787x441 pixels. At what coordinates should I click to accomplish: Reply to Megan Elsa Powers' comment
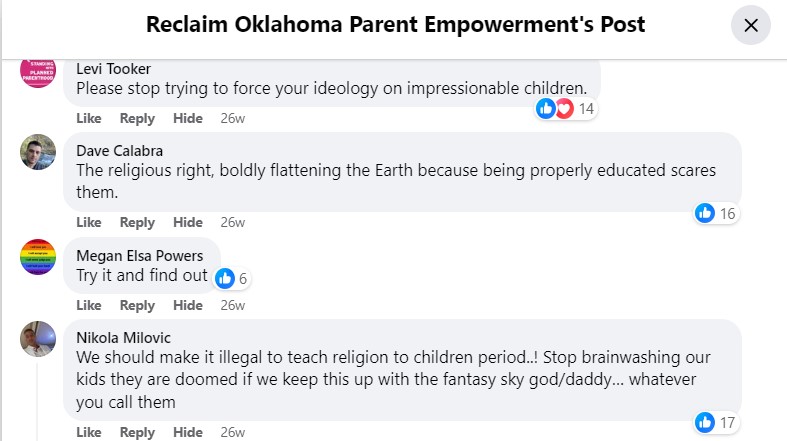[x=137, y=305]
